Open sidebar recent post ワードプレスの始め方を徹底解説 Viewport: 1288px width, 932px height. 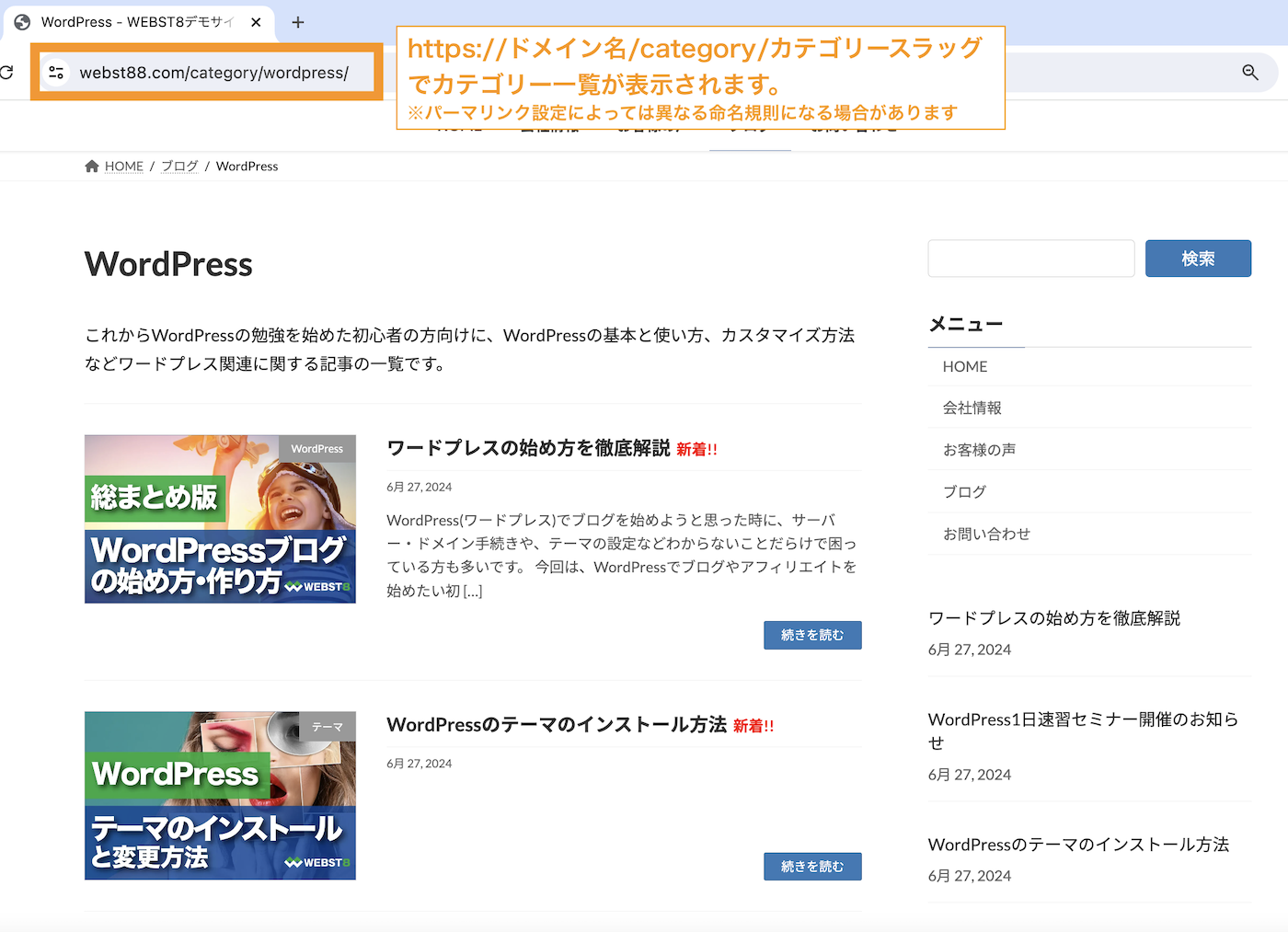[x=1054, y=618]
